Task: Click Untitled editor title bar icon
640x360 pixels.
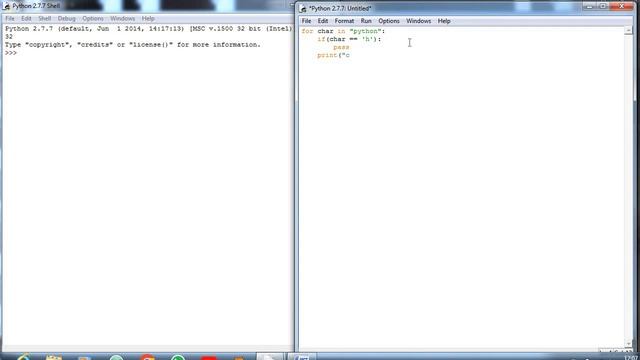Action: (x=303, y=9)
